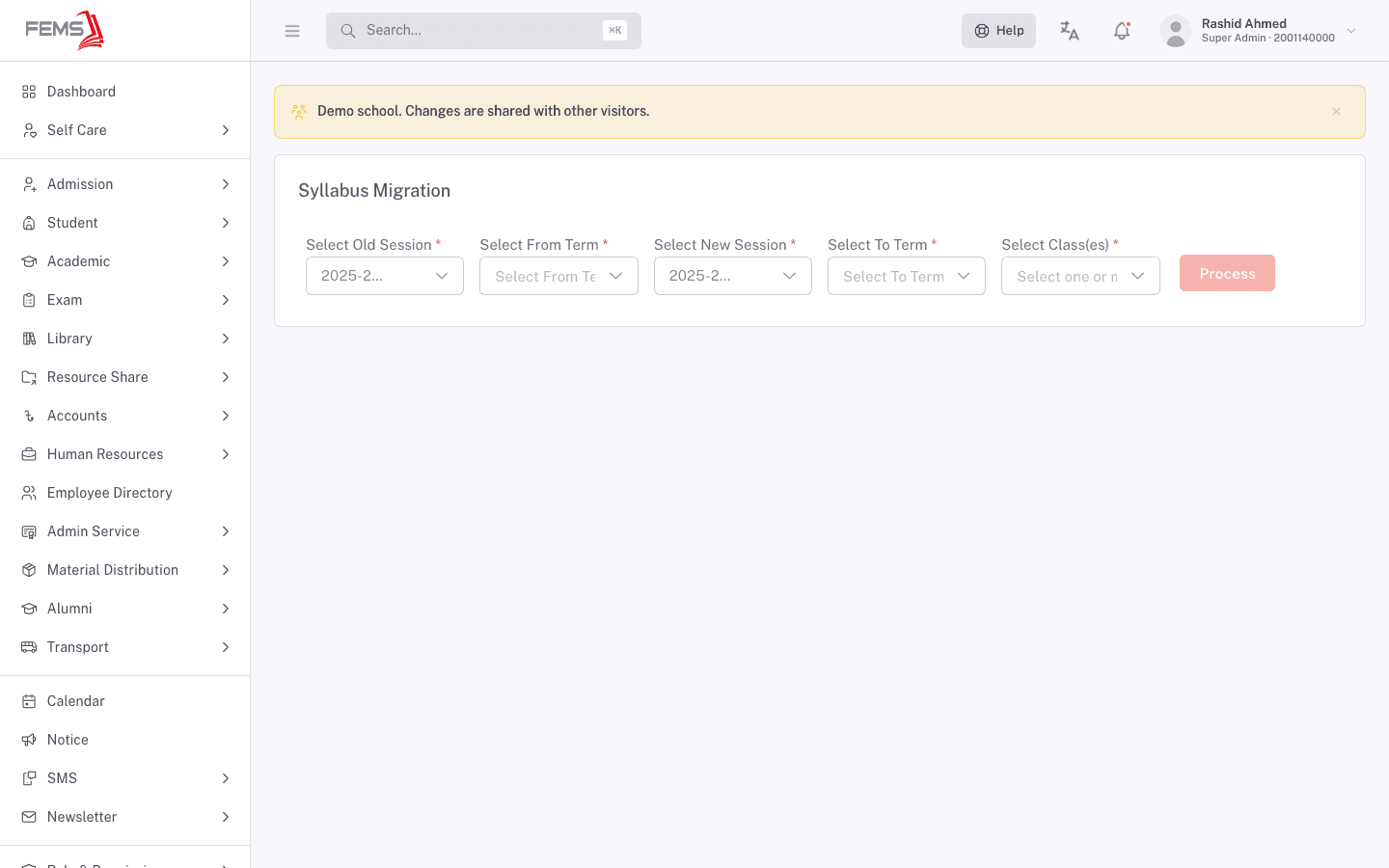Click the Transport bus icon
Viewport: 1389px width, 868px height.
pyautogui.click(x=29, y=647)
